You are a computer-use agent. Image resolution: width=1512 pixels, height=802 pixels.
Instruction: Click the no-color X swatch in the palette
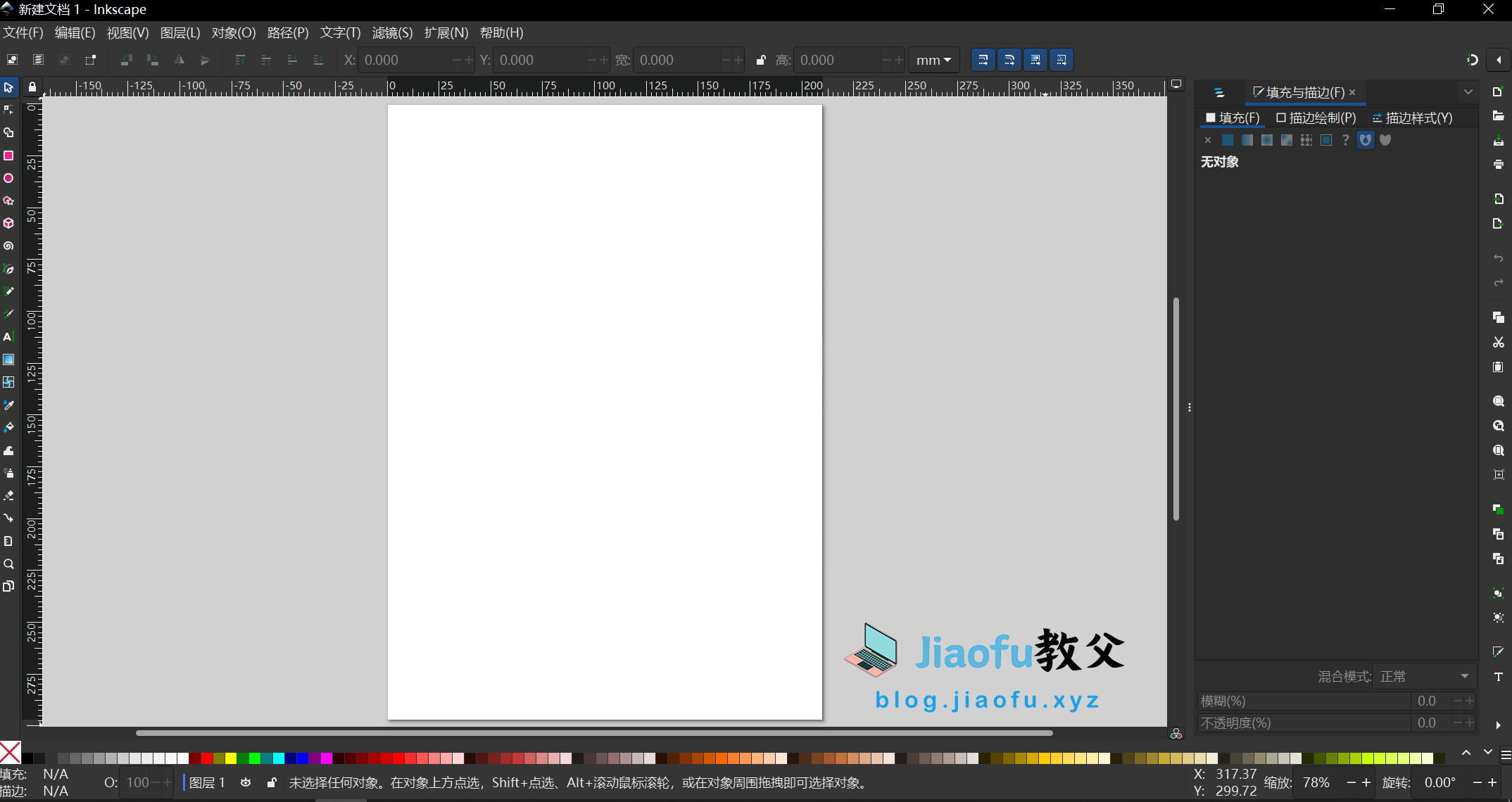tap(11, 752)
